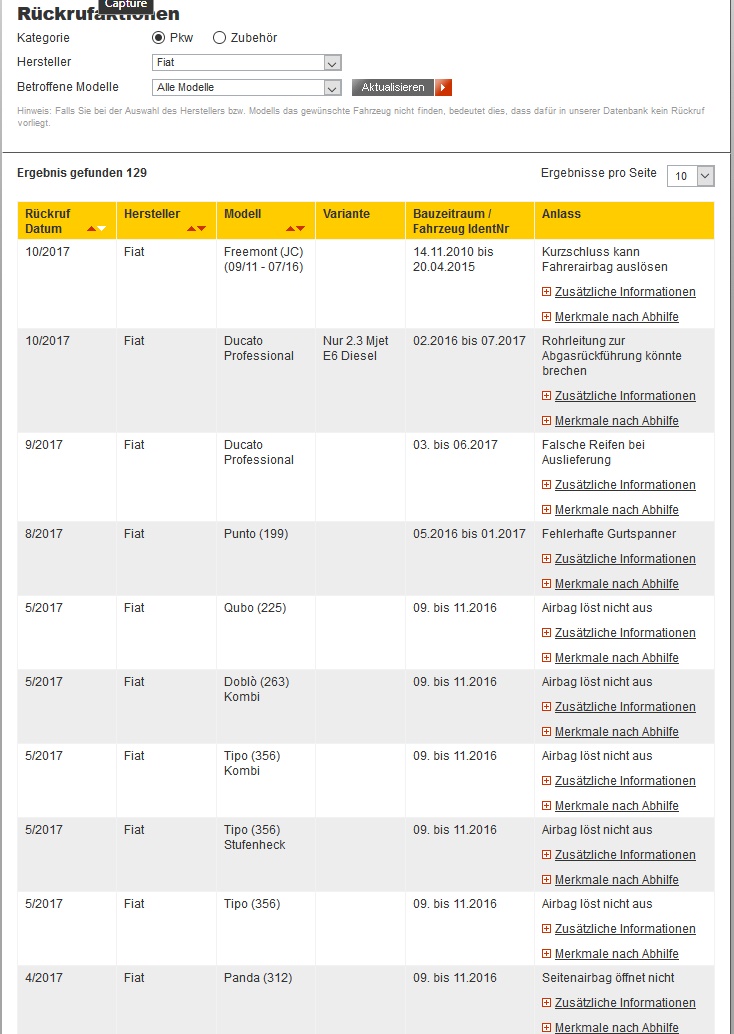Sort by Rückruf Datum using the arrow icons
Screen dimensions: 734x1034
click(x=96, y=229)
